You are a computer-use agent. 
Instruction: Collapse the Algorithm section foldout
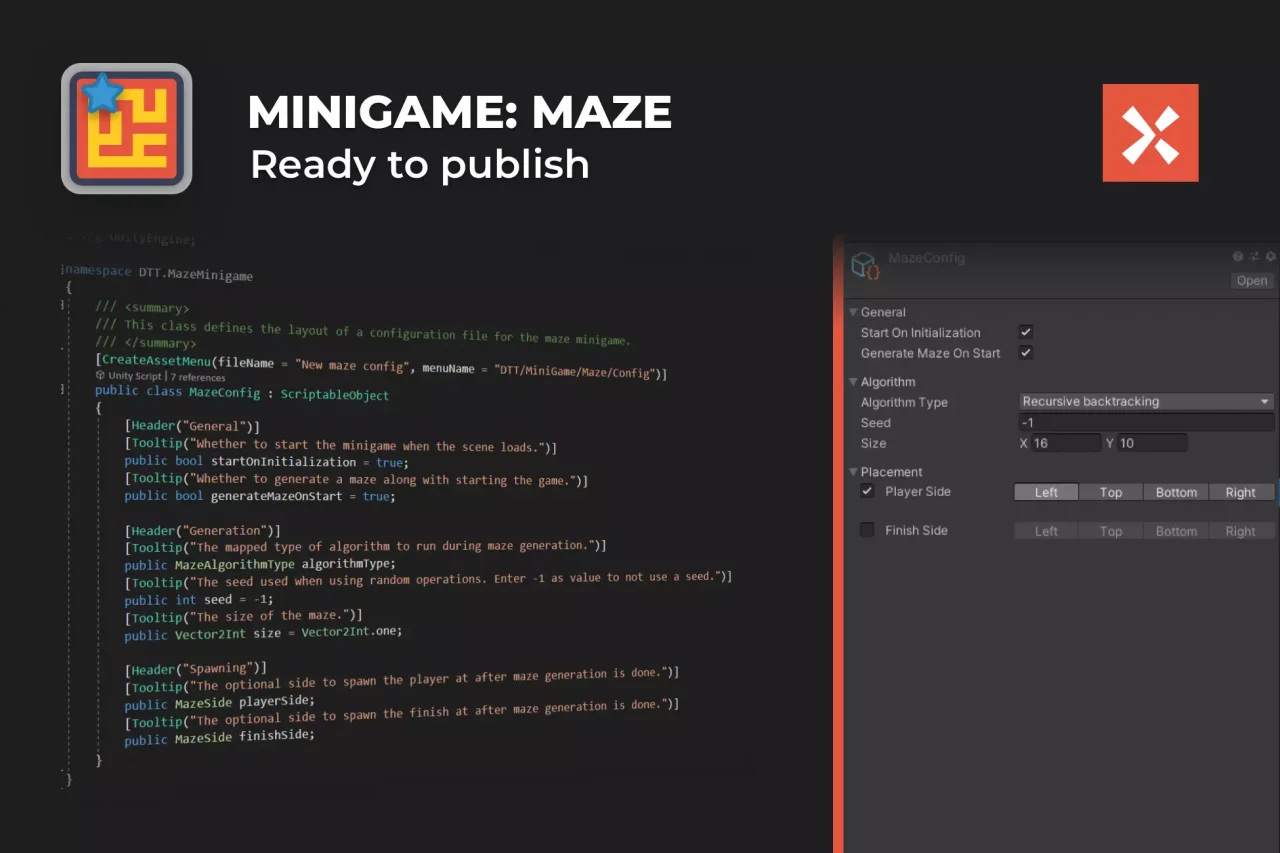853,382
